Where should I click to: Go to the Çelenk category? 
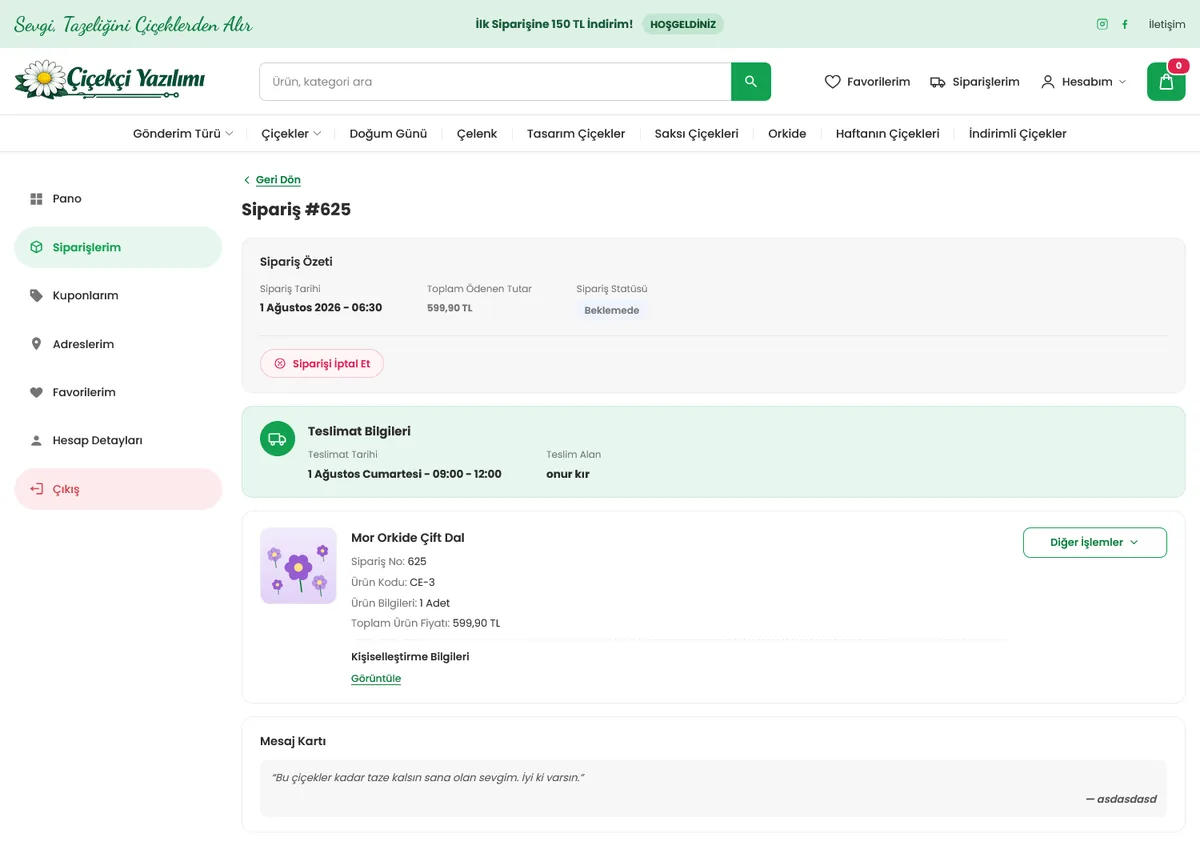coord(477,133)
